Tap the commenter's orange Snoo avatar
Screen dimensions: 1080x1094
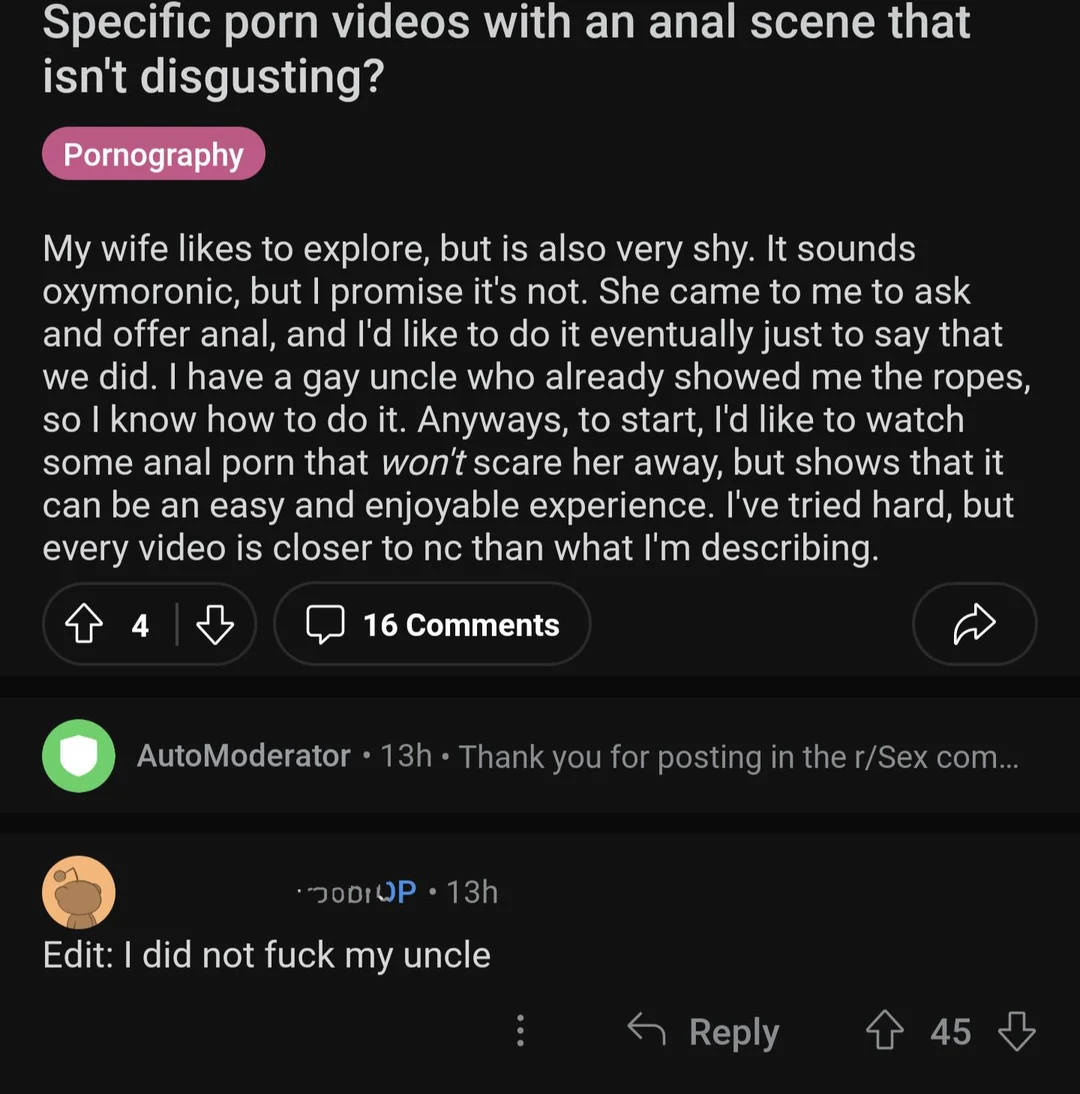79,891
